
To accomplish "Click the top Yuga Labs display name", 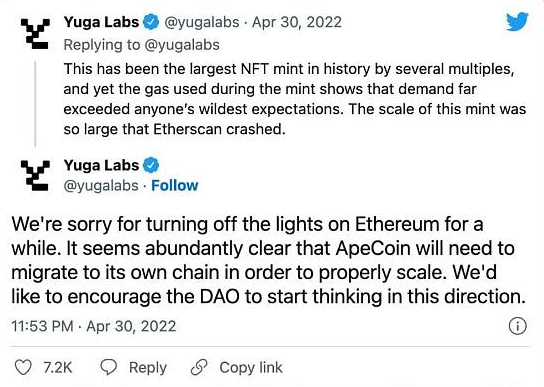I will pyautogui.click(x=101, y=22).
